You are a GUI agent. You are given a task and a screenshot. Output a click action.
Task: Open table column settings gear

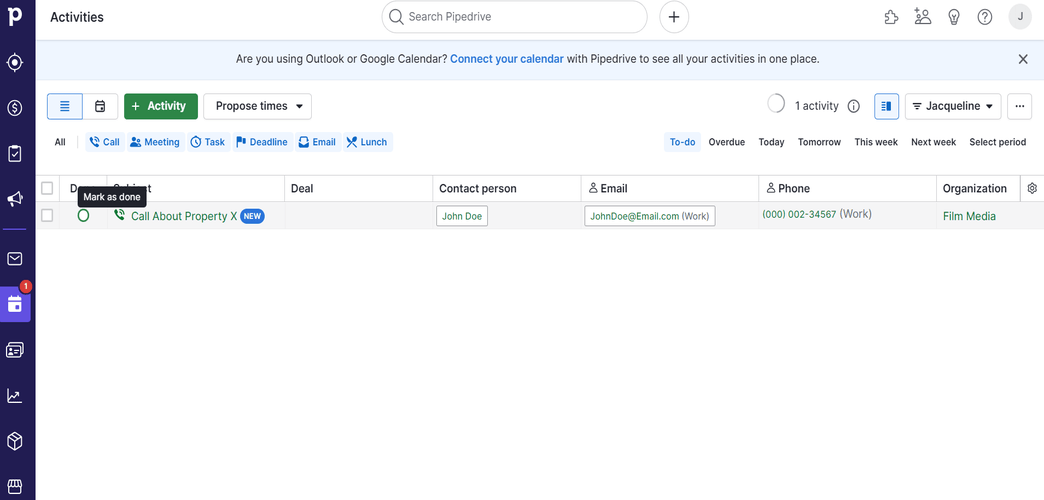tap(1032, 188)
